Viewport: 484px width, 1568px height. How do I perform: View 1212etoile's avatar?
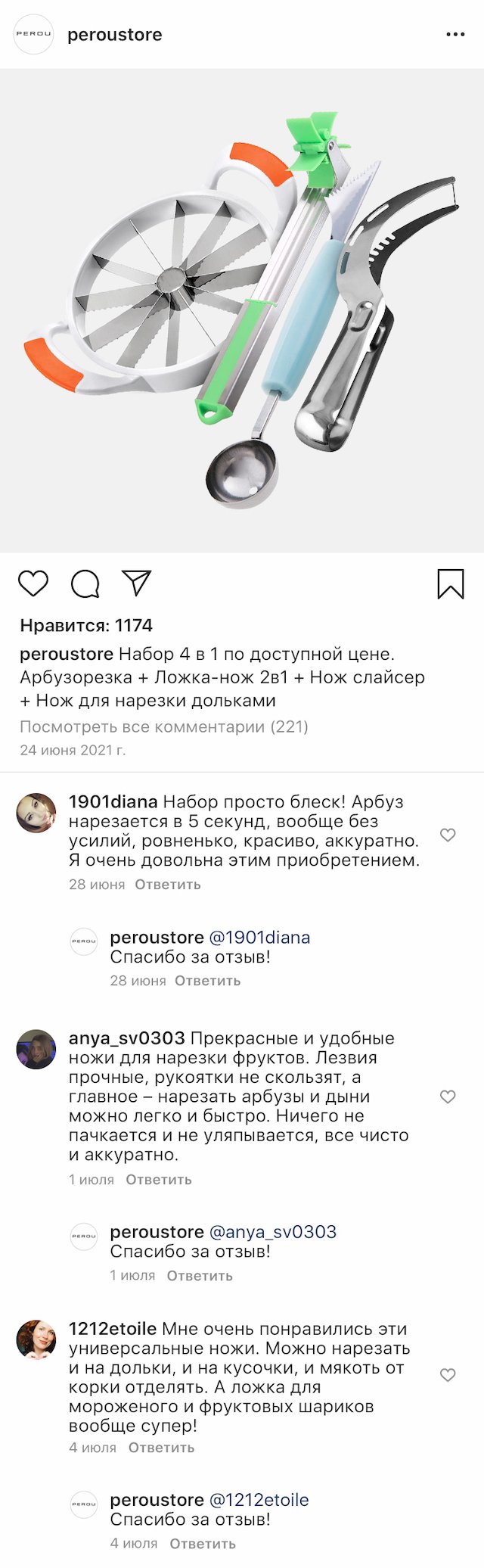(x=36, y=1339)
